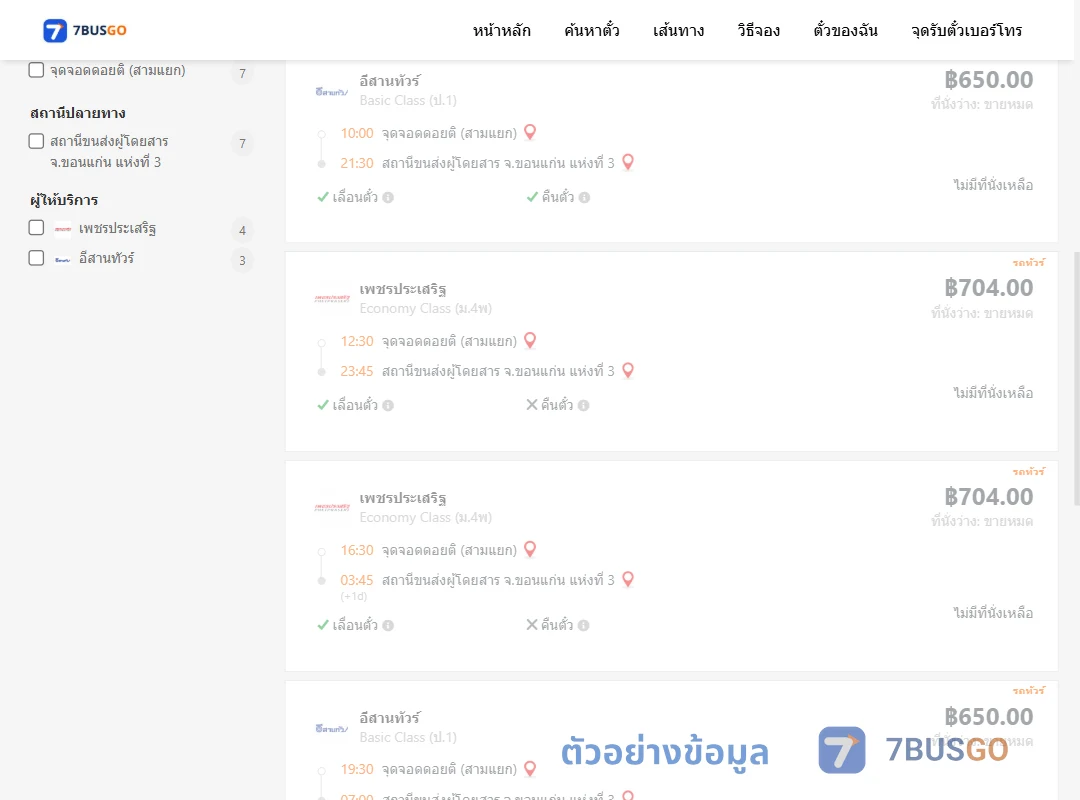Image resolution: width=1080 pixels, height=800 pixels.
Task: Show คืนตั๋ว info icon on 10:00 trip
Action: [584, 198]
